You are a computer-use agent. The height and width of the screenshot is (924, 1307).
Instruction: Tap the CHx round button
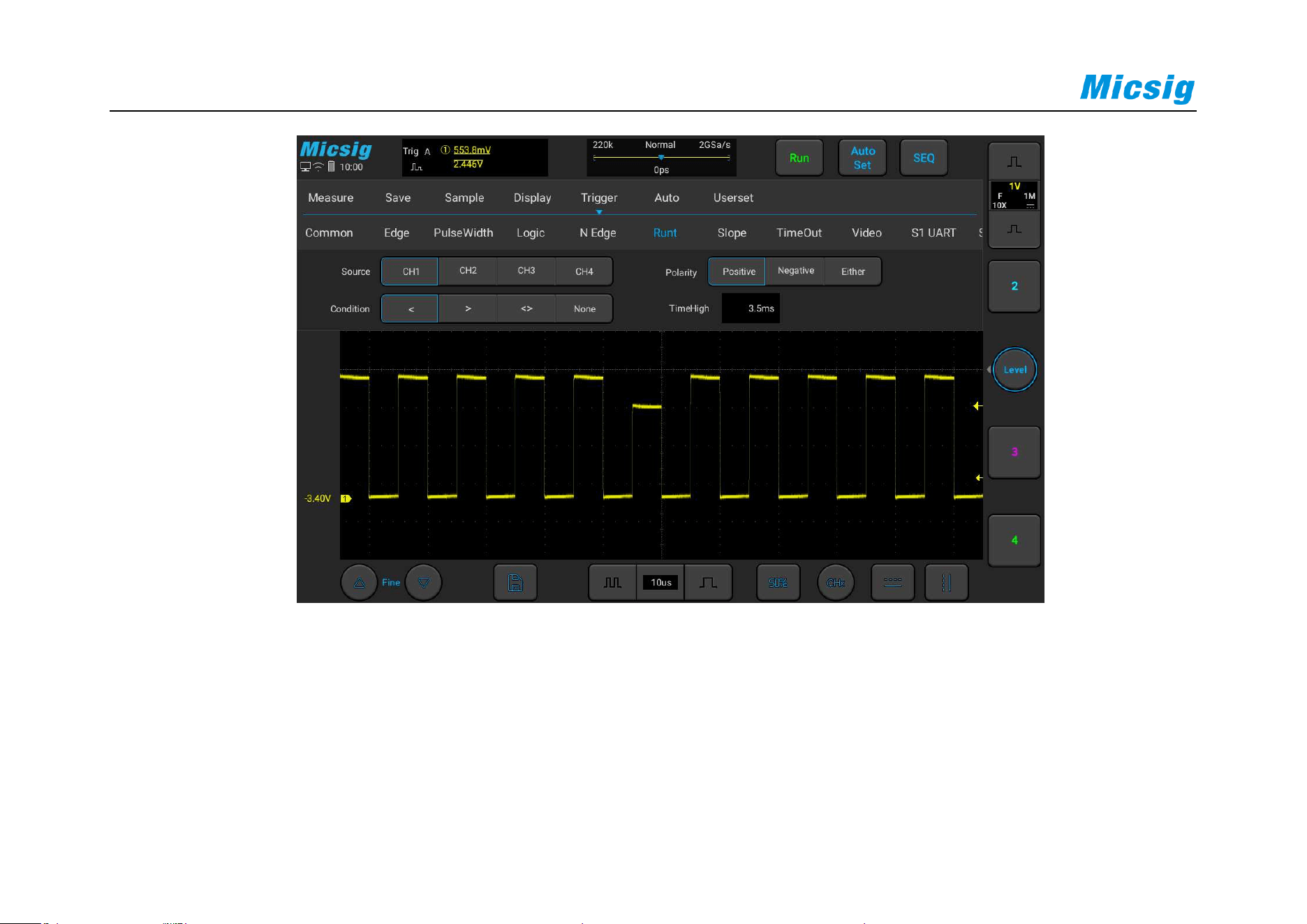(836, 583)
